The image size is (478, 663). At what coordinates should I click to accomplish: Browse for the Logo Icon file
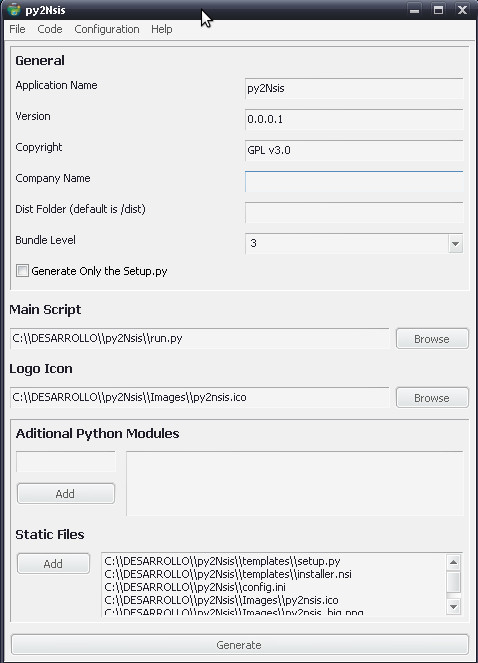pyautogui.click(x=432, y=398)
